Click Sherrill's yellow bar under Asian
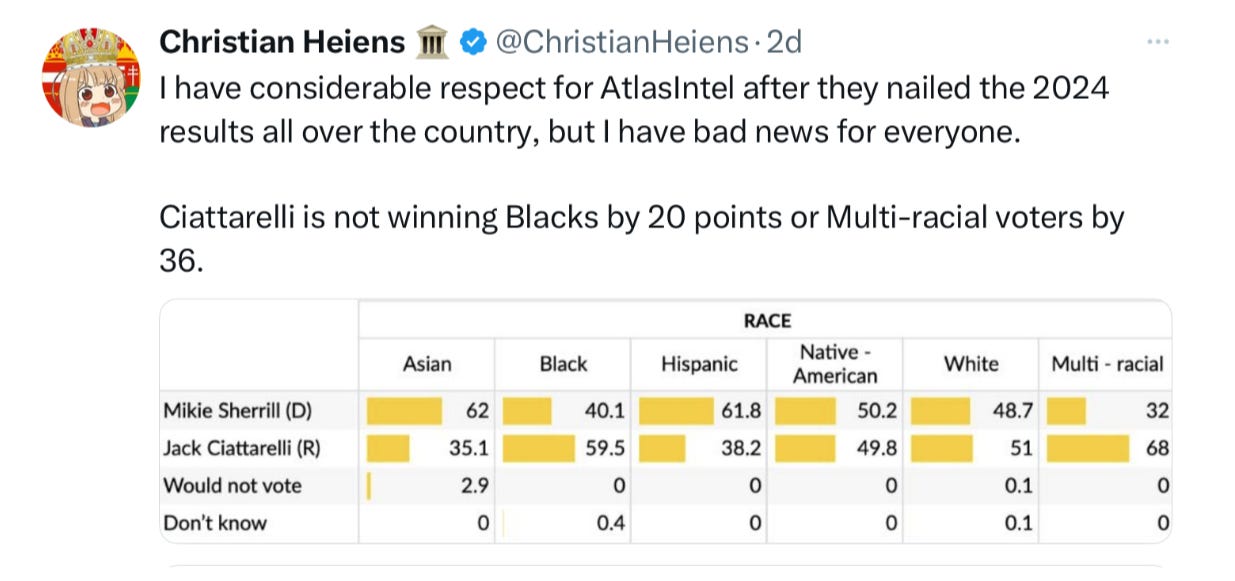Image resolution: width=1235 pixels, height=581 pixels. pos(405,410)
